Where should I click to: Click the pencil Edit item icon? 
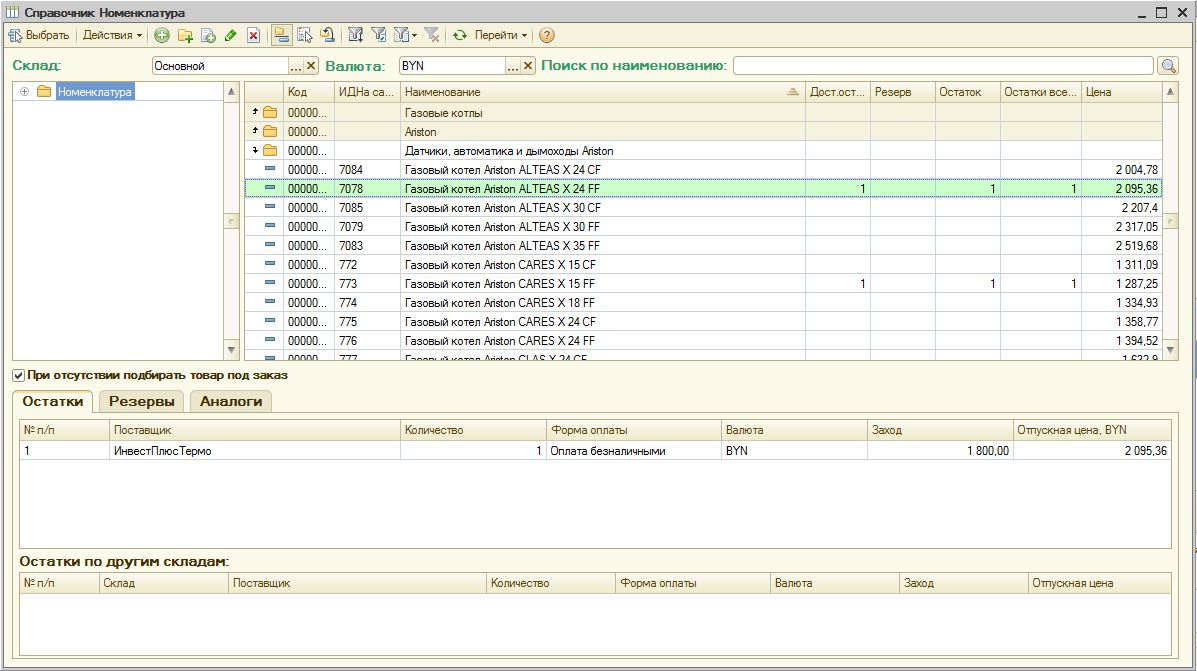click(231, 35)
